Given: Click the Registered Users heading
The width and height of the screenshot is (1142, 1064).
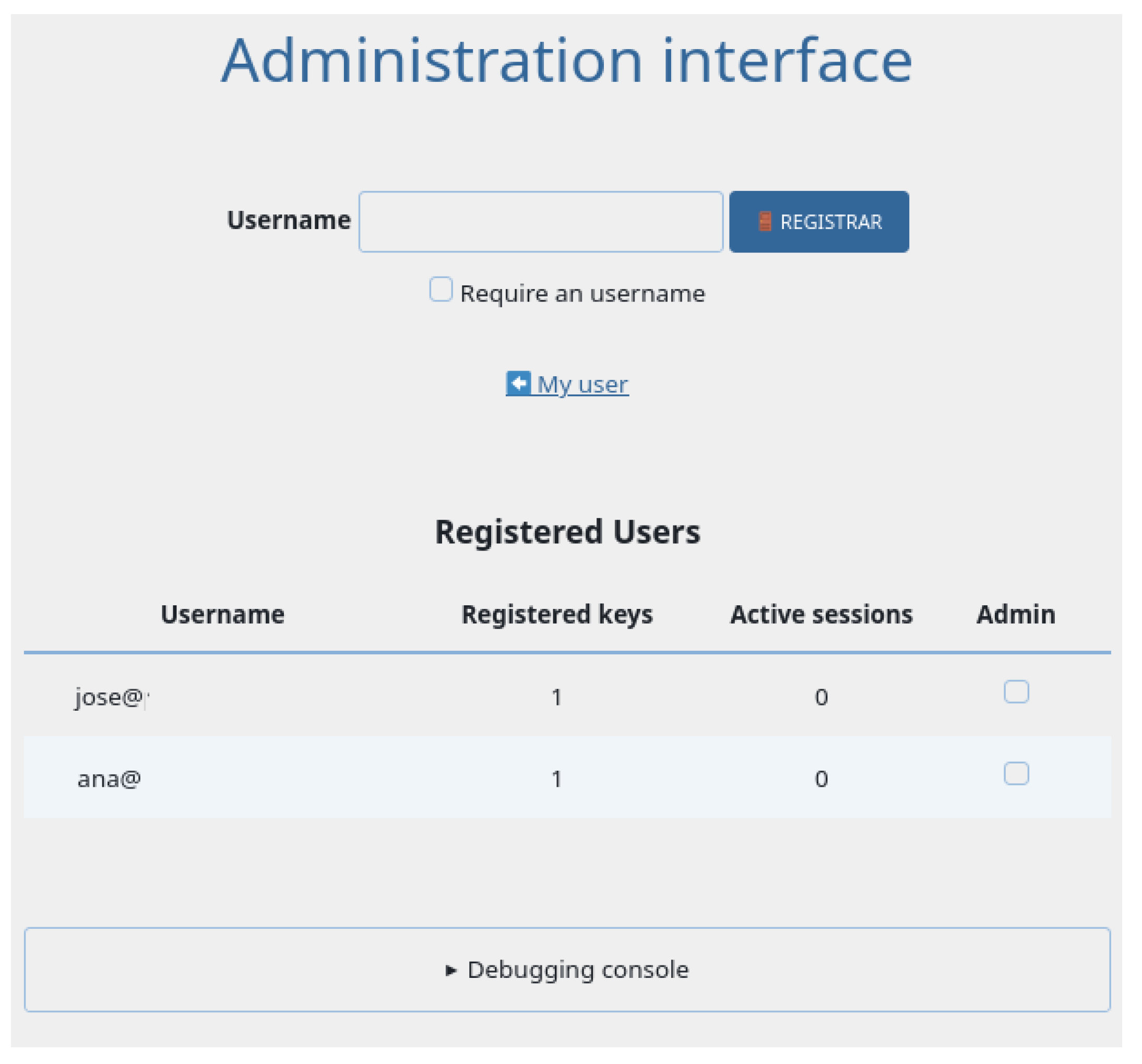Looking at the screenshot, I should (567, 532).
